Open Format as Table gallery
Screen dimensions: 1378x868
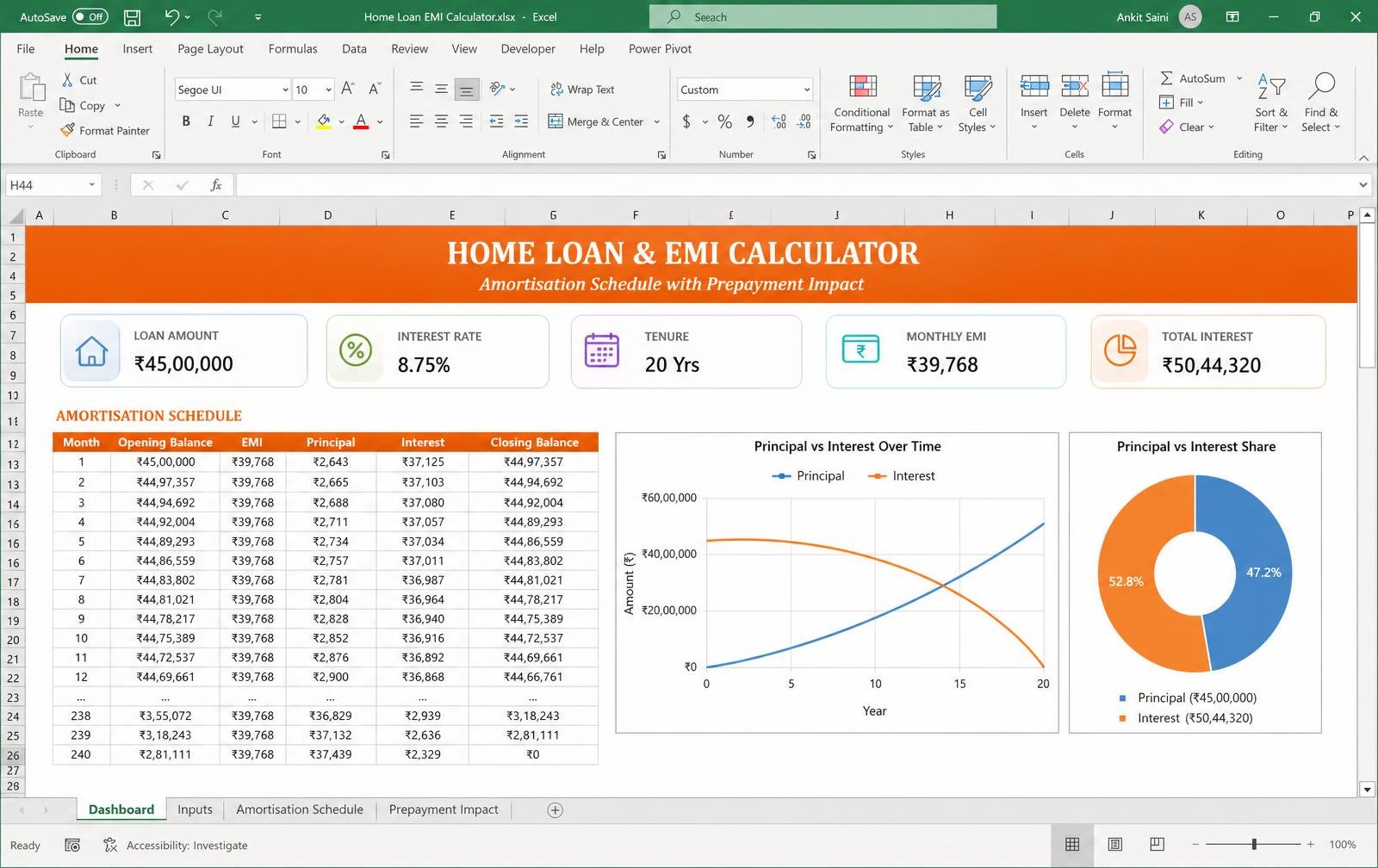click(x=926, y=103)
